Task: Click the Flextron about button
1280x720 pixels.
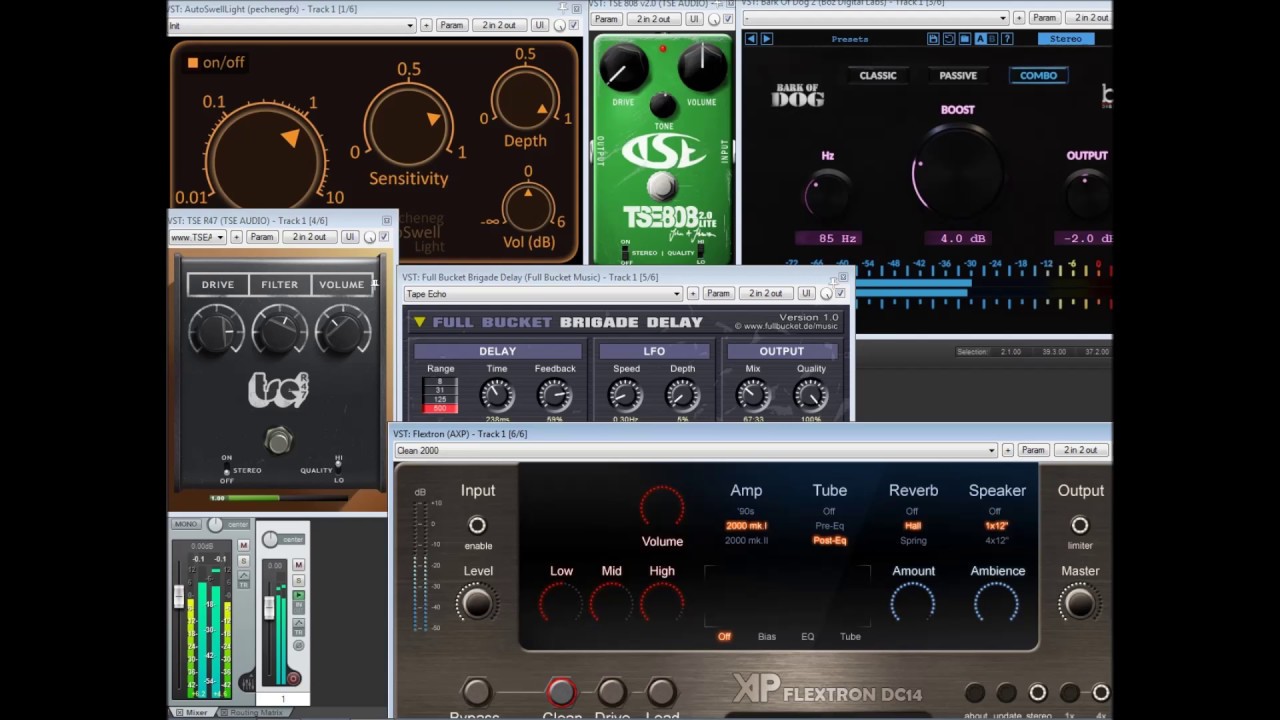Action: pos(975,693)
